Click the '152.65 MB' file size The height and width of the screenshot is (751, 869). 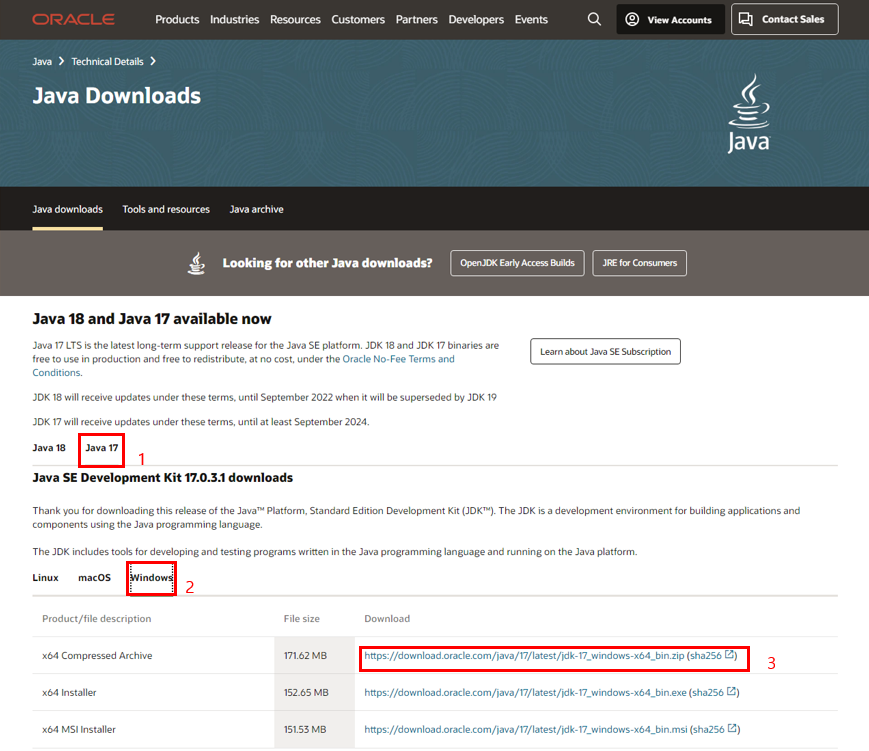306,692
